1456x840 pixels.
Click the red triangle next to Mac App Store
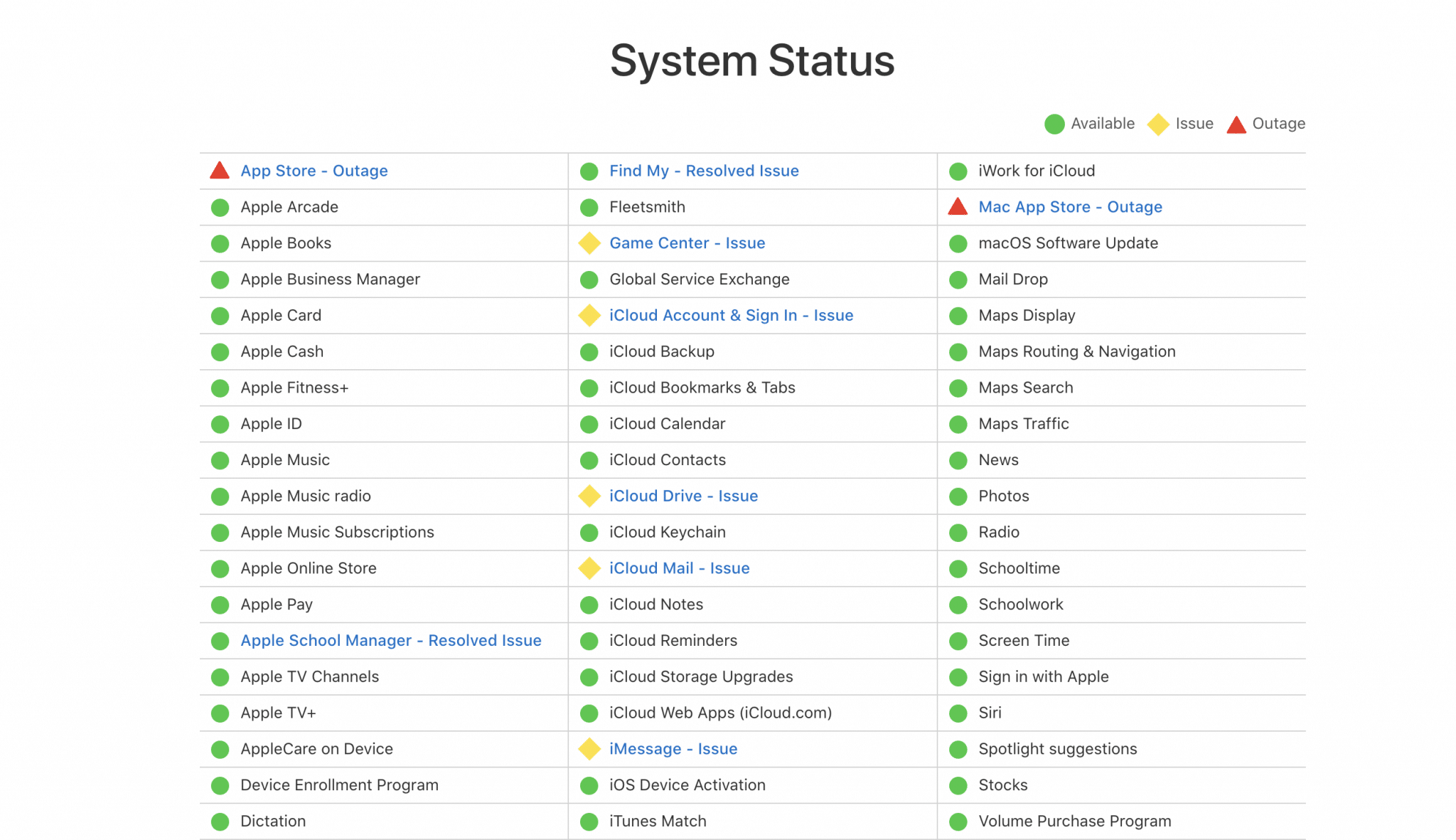(958, 207)
